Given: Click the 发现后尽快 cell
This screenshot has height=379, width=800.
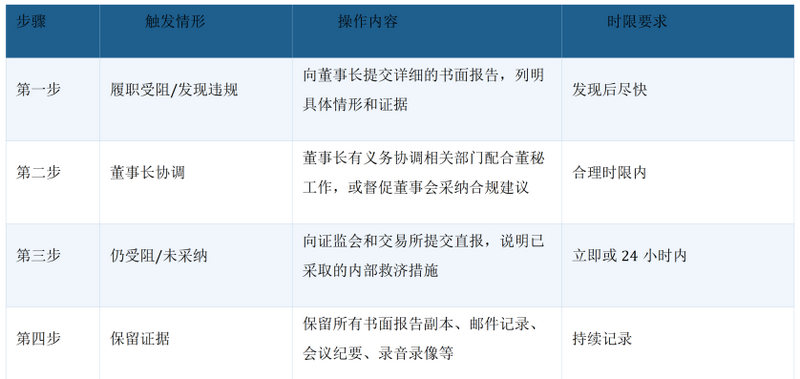Looking at the screenshot, I should [678, 99].
